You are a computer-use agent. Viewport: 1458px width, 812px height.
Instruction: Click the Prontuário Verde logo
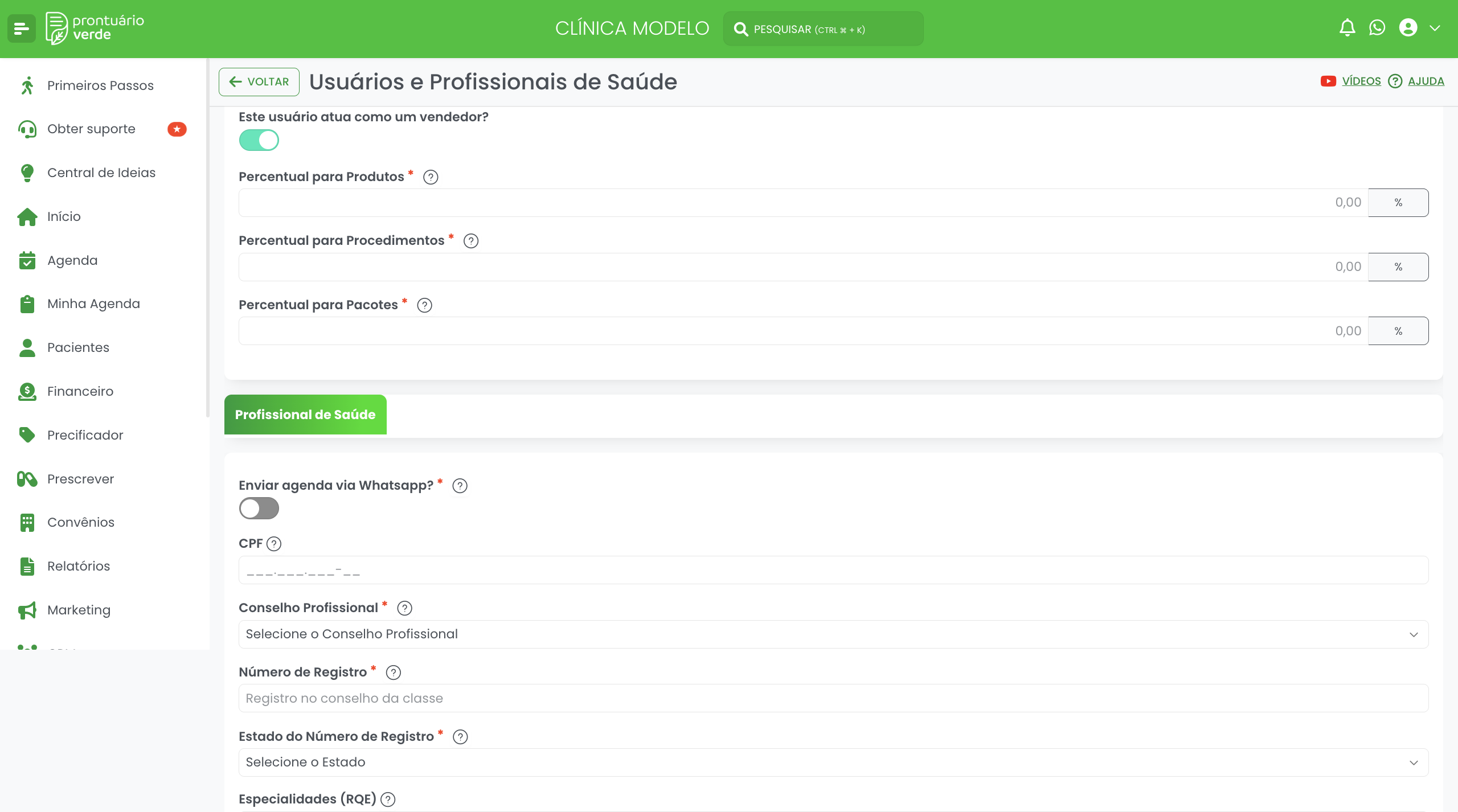click(95, 28)
